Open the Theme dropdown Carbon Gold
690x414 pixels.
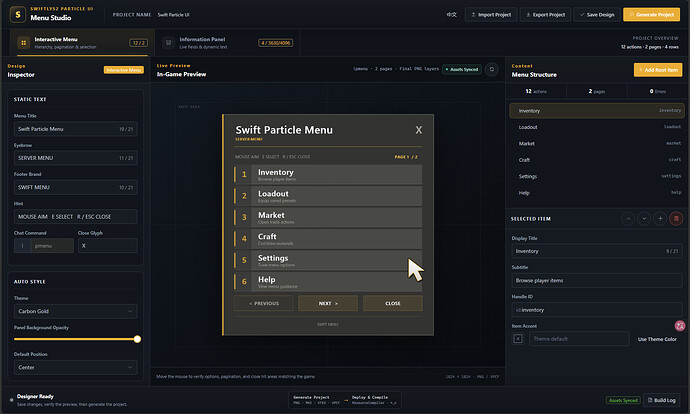click(x=75, y=311)
